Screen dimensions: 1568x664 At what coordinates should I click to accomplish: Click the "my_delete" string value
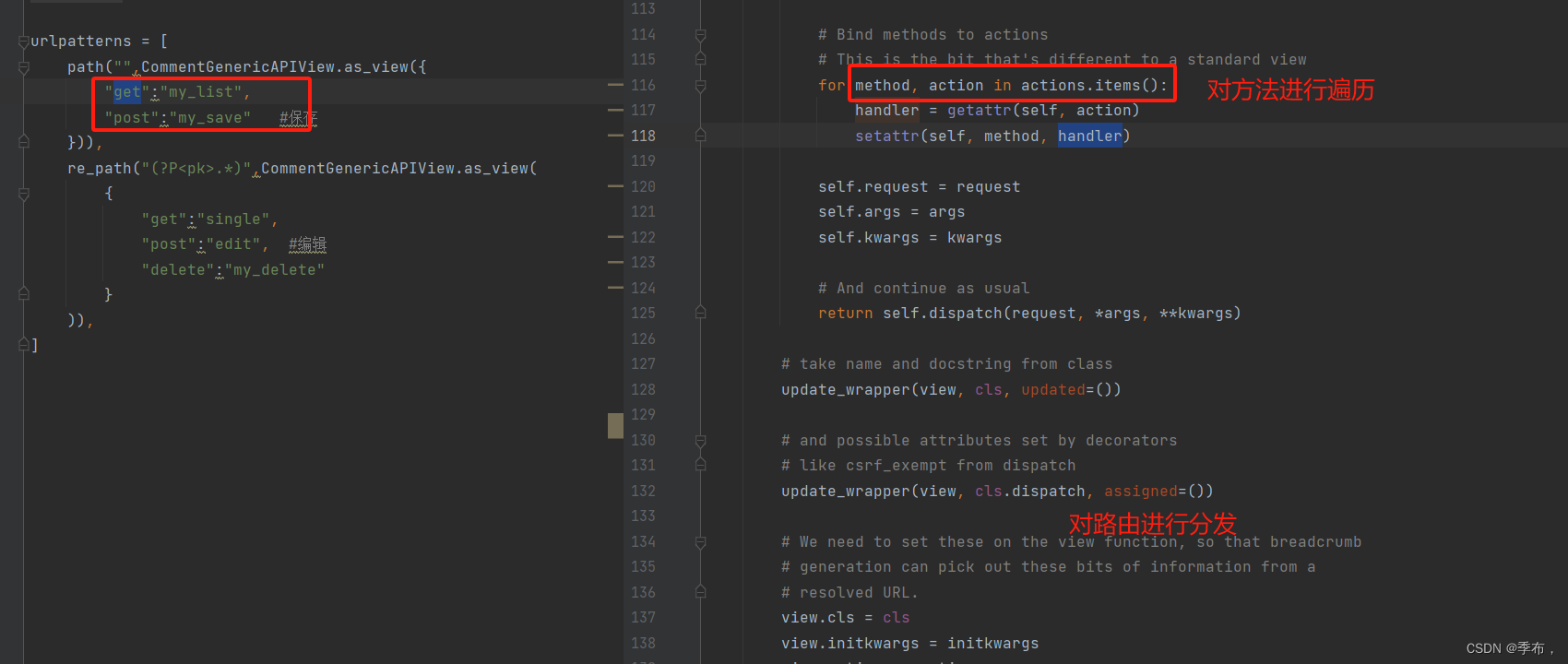(x=275, y=270)
